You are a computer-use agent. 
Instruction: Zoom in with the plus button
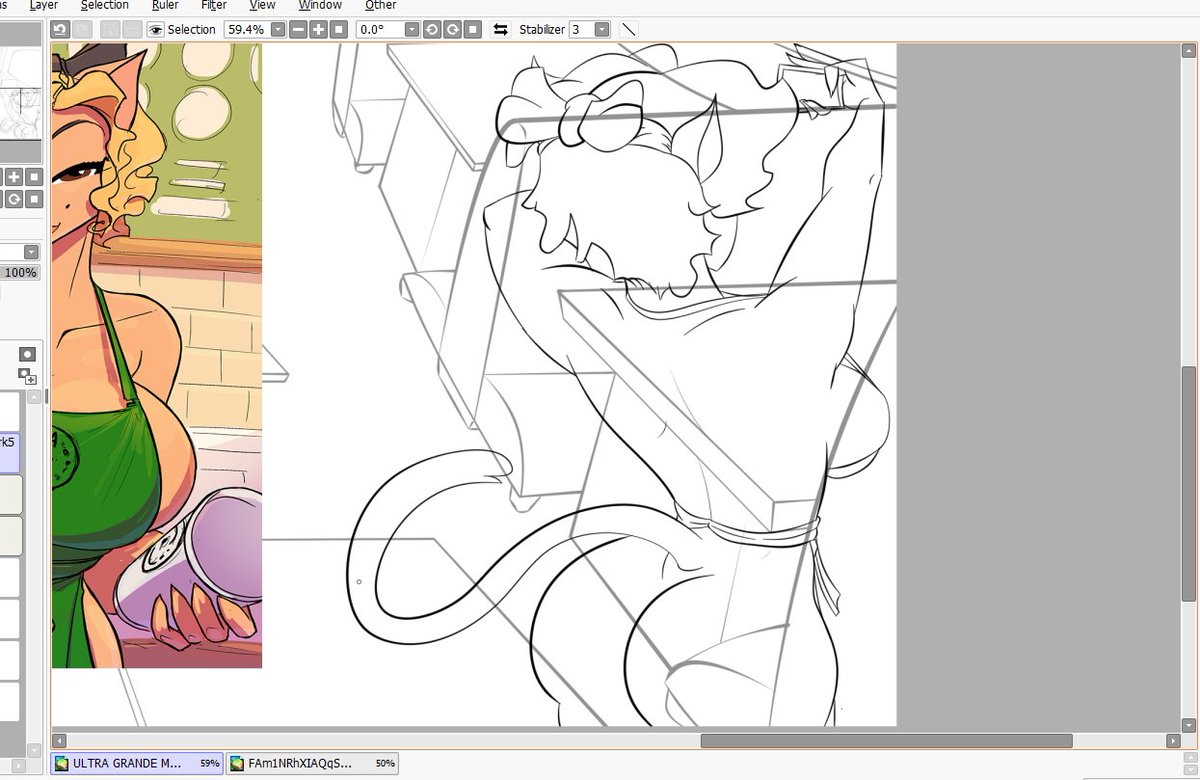pyautogui.click(x=319, y=30)
